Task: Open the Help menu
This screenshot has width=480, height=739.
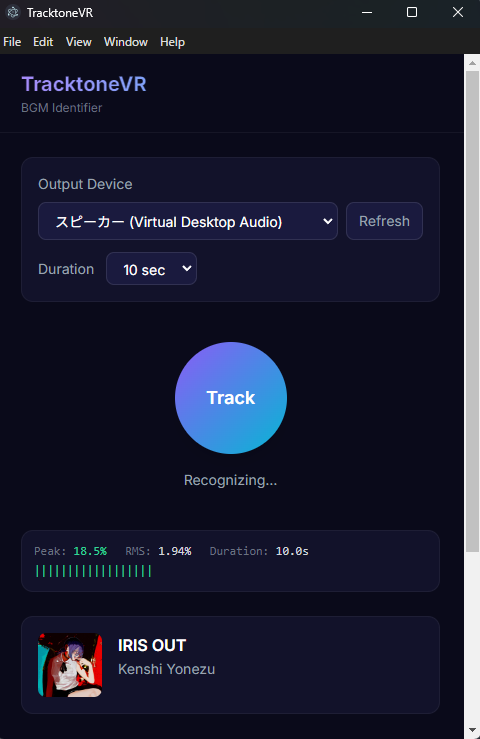Action: point(172,42)
